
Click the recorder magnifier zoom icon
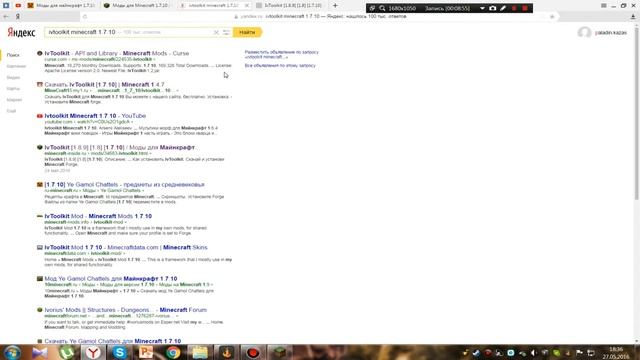382,8
